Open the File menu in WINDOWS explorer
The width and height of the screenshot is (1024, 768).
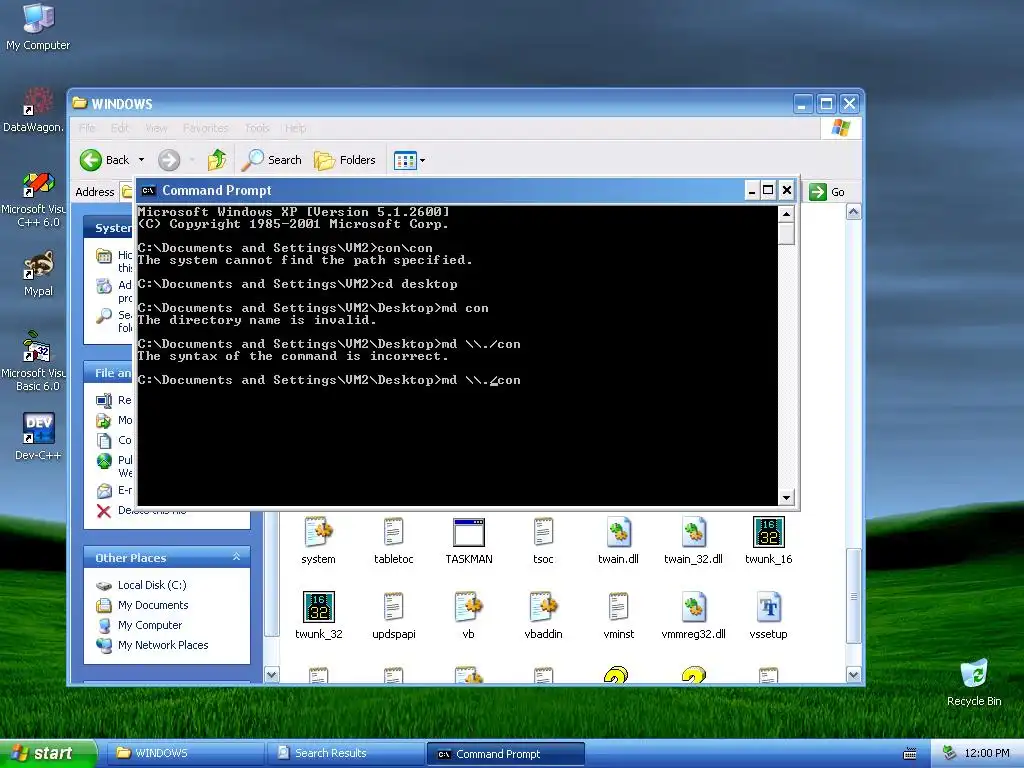pos(87,128)
